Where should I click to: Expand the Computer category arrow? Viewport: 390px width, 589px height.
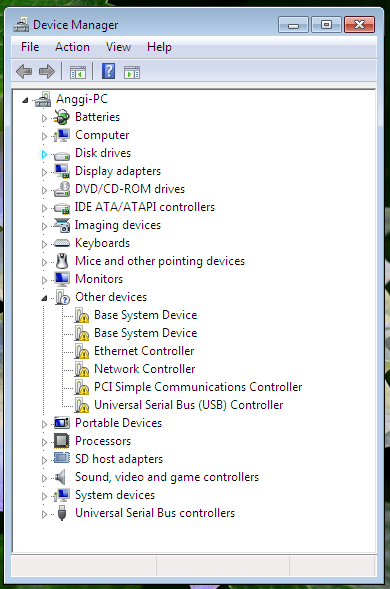44,136
